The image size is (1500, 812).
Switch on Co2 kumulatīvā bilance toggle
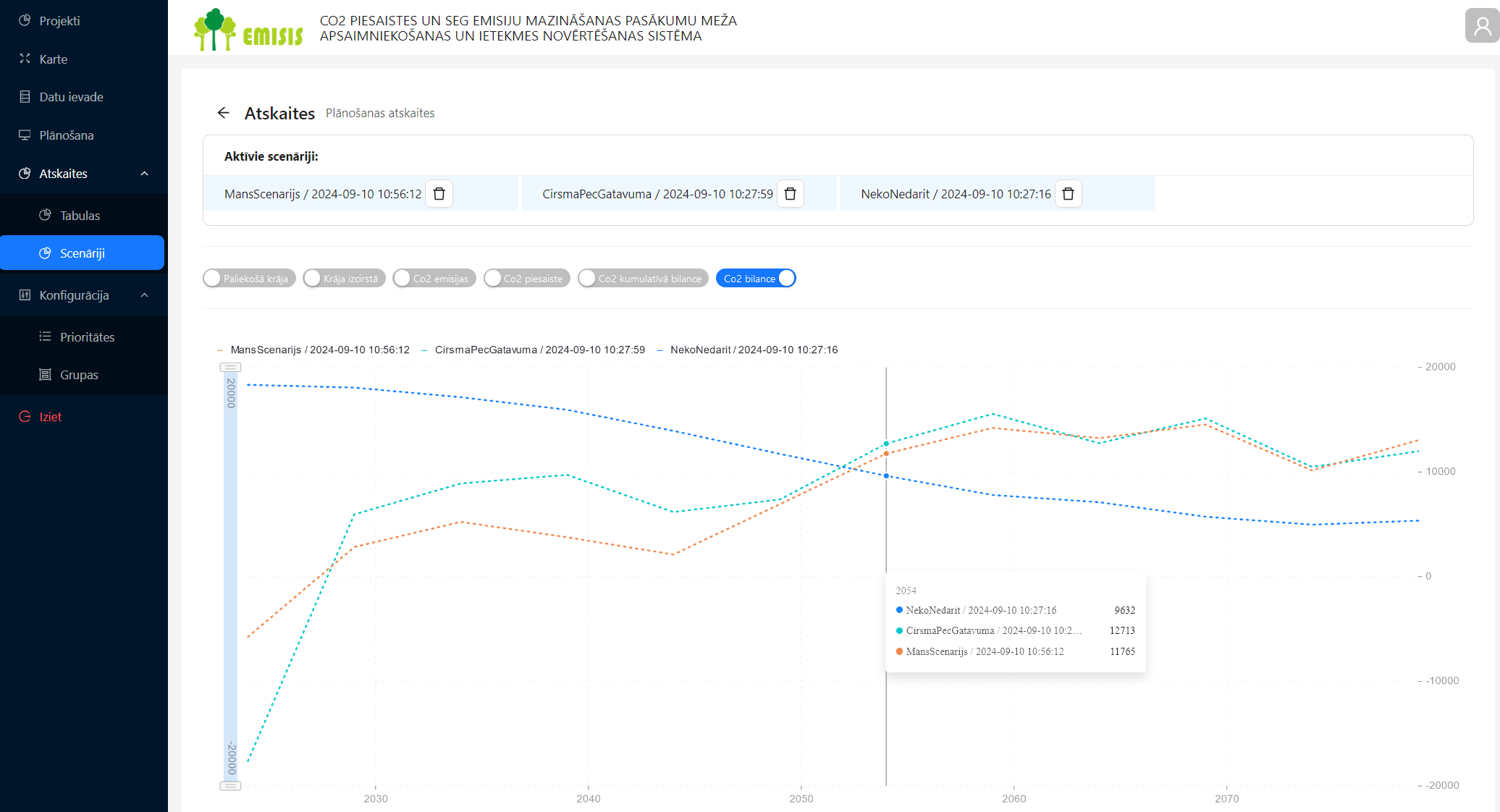[x=643, y=279]
